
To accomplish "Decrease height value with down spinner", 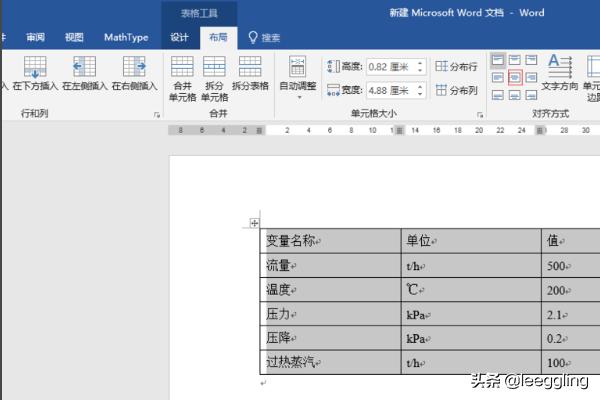I will coord(420,71).
